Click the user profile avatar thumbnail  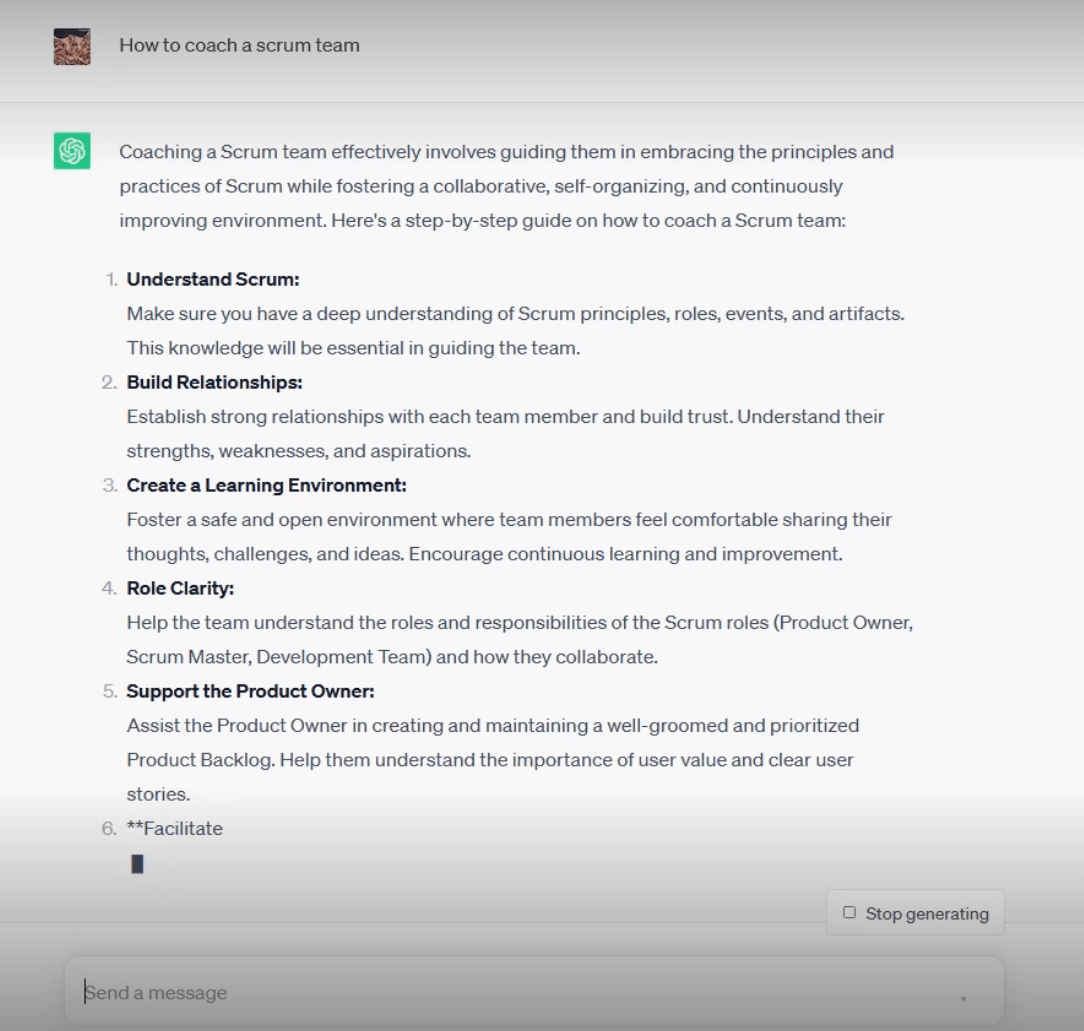tap(72, 46)
